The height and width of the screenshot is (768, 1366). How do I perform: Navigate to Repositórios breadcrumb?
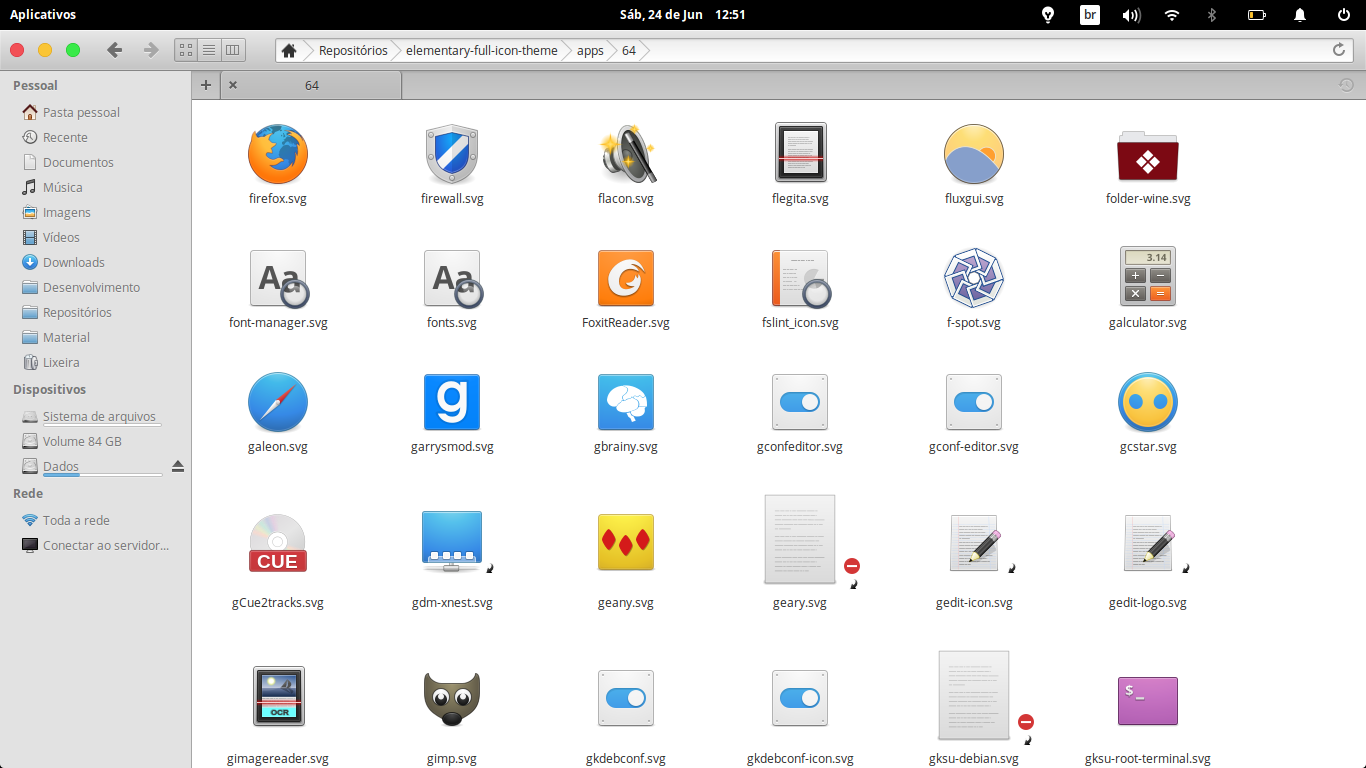tap(353, 50)
